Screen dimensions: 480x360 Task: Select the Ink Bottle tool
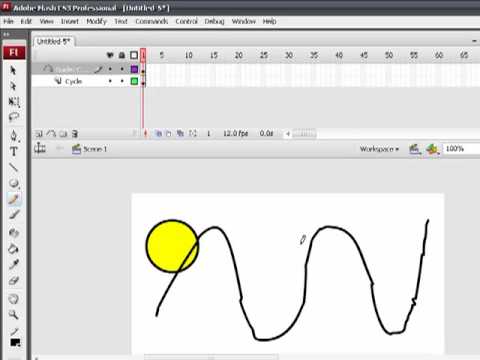pyautogui.click(x=14, y=233)
